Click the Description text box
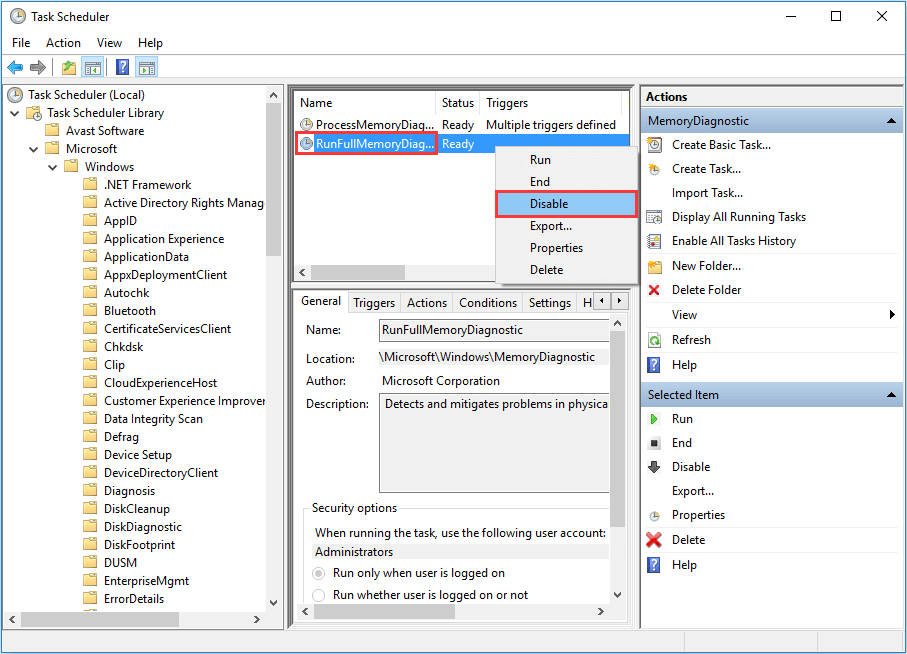This screenshot has height=654, width=907. tap(493, 442)
